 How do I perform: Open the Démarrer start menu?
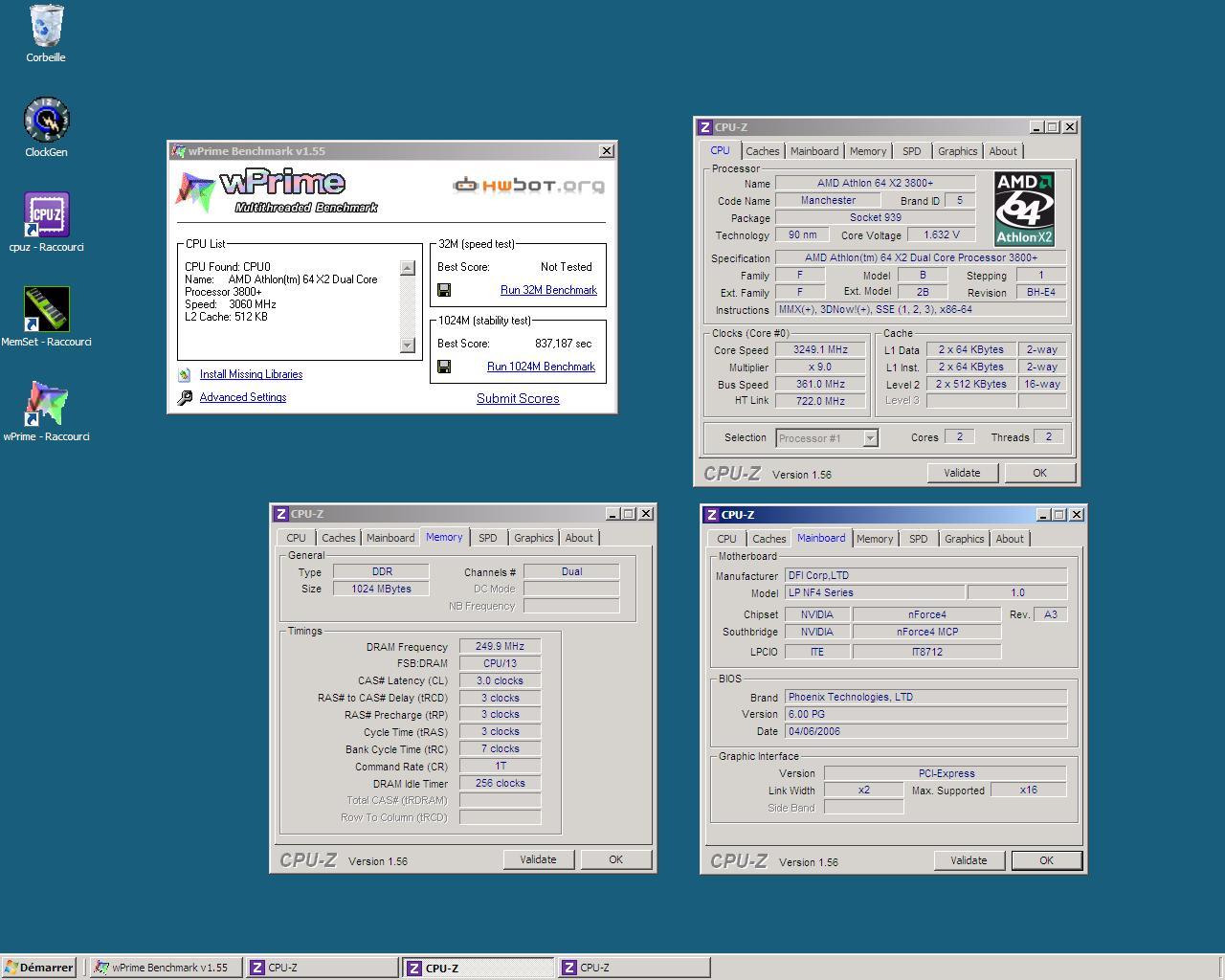point(39,968)
